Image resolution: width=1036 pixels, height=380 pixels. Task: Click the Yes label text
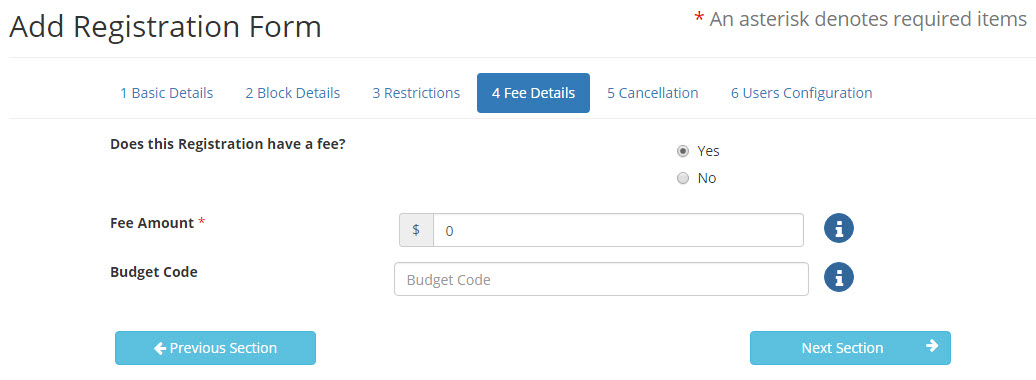pyautogui.click(x=708, y=151)
